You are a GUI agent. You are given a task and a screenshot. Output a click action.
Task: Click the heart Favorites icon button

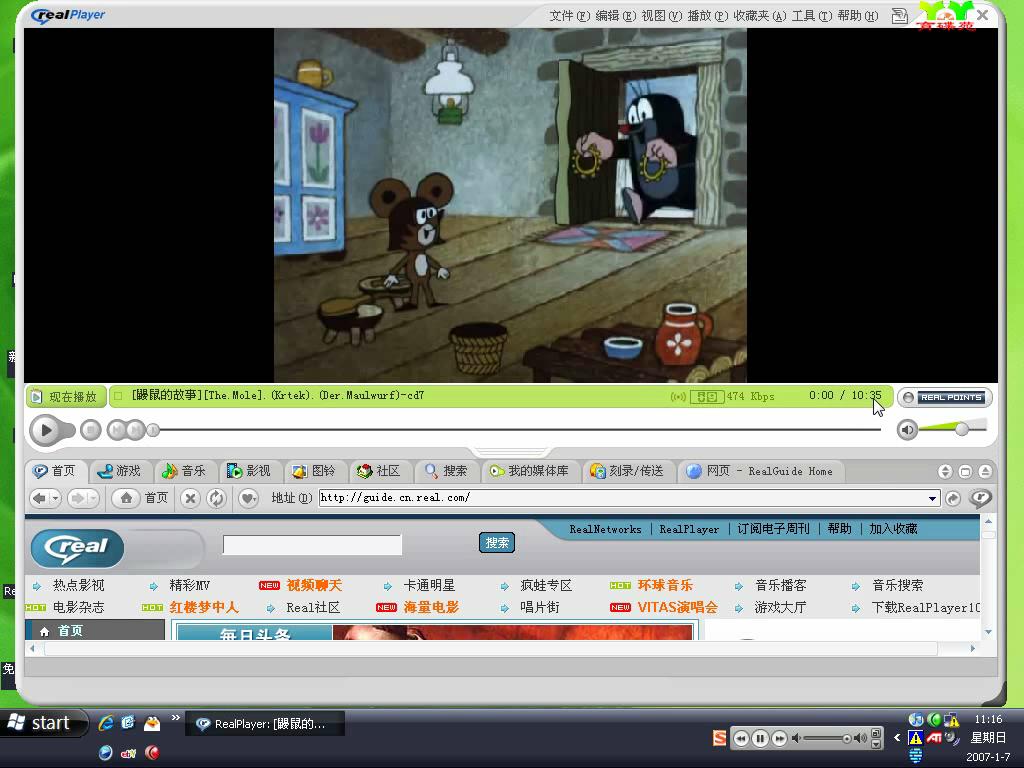(x=248, y=498)
